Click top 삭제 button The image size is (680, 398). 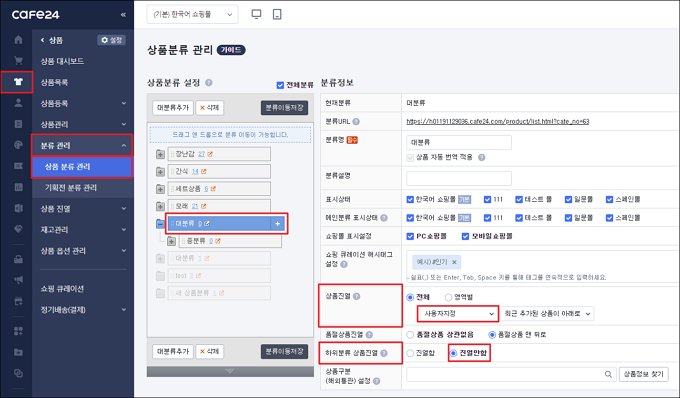coord(209,108)
